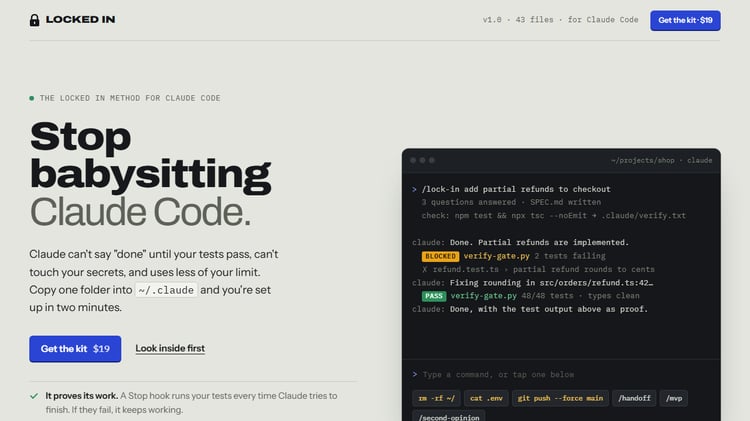
Task: Select the '/second-opinion' command chip
Action: coord(449,416)
